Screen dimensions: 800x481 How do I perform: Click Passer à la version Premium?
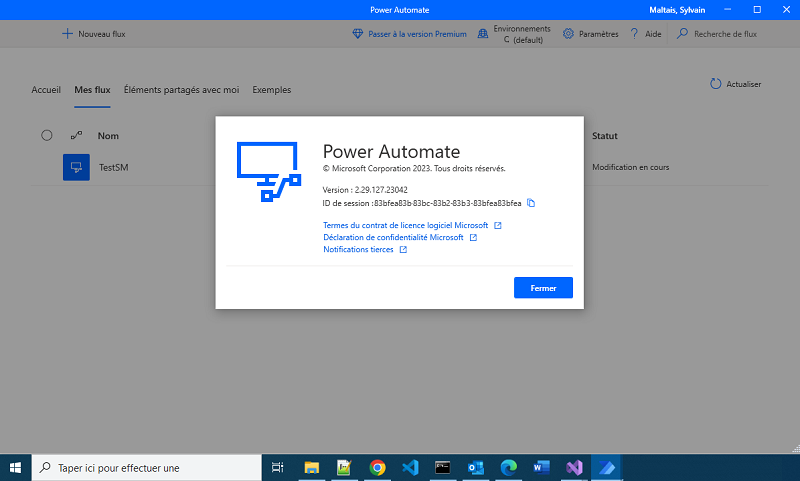409,34
